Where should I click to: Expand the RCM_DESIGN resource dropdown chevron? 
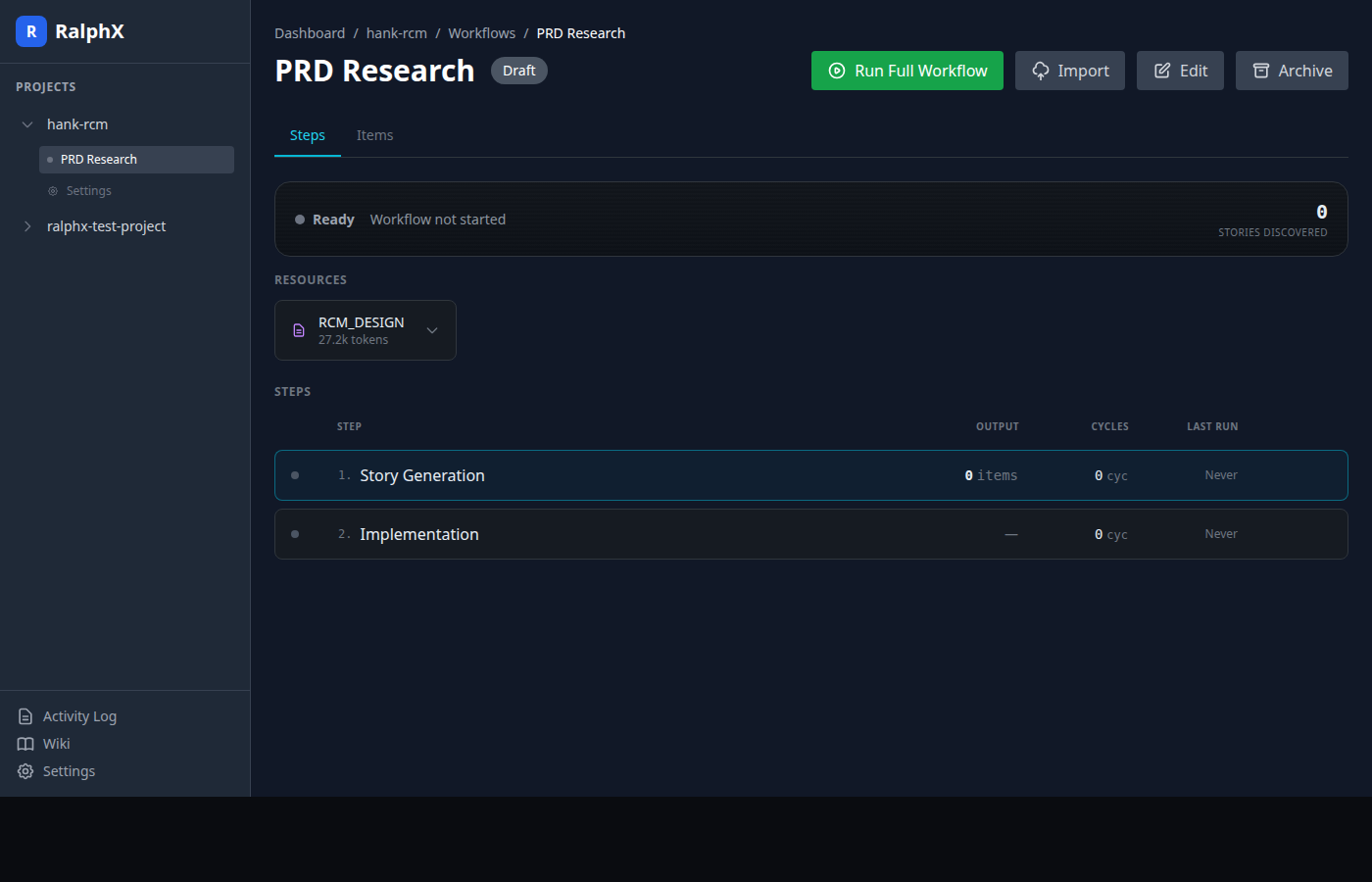coord(432,330)
